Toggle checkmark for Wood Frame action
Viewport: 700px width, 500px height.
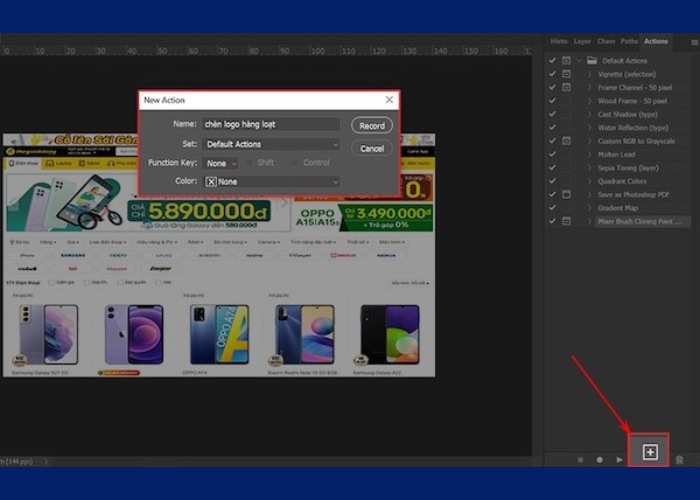553,101
